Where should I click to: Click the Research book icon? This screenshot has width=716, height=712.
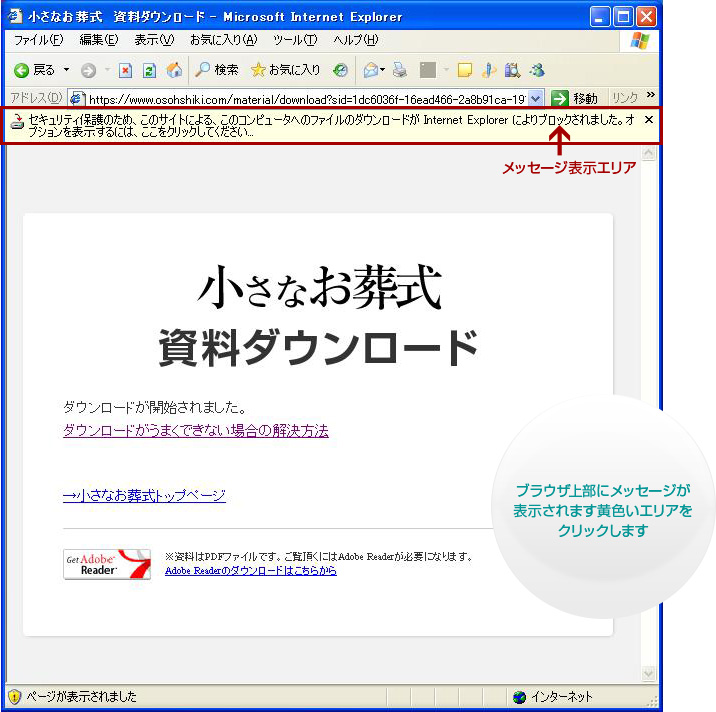tap(512, 70)
